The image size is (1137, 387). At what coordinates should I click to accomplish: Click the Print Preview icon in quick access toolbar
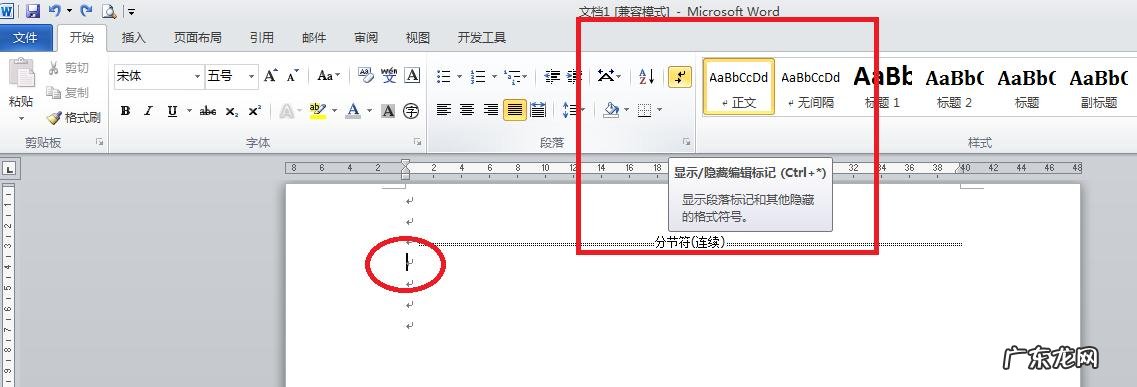pos(109,11)
